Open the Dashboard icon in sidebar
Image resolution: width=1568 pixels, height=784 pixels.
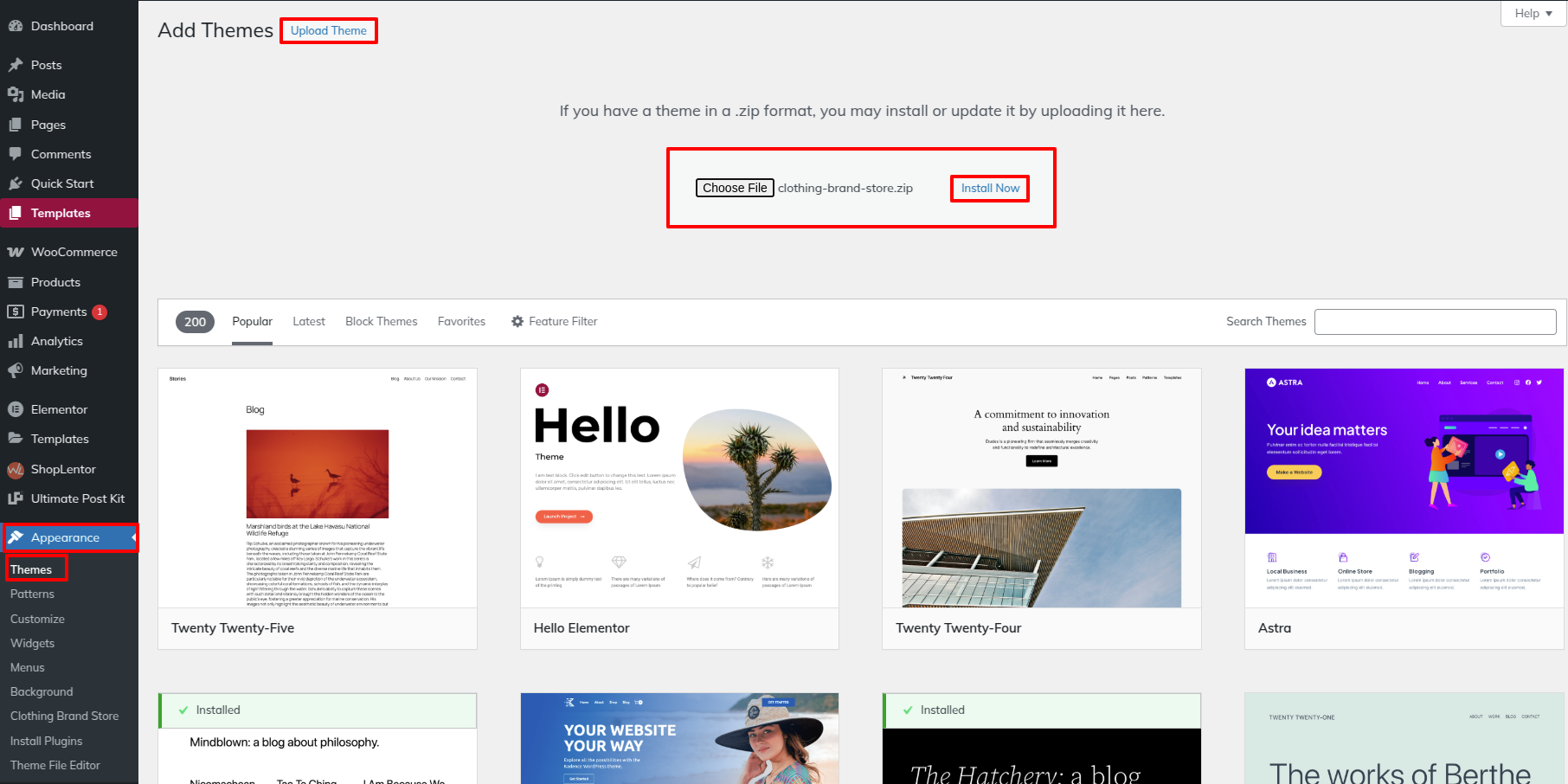(x=16, y=26)
